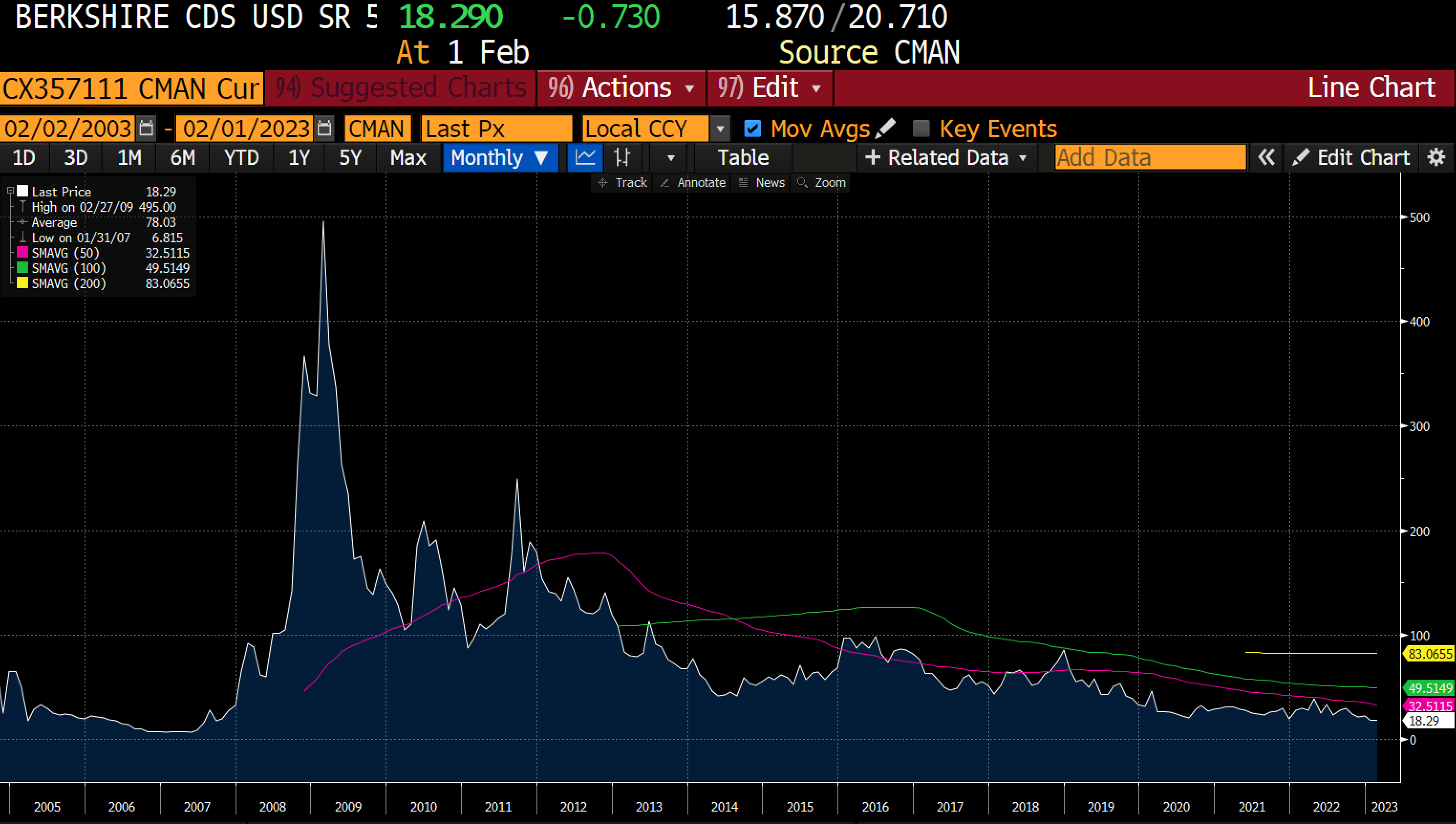
Task: Select the 1Y time range
Action: [x=299, y=157]
